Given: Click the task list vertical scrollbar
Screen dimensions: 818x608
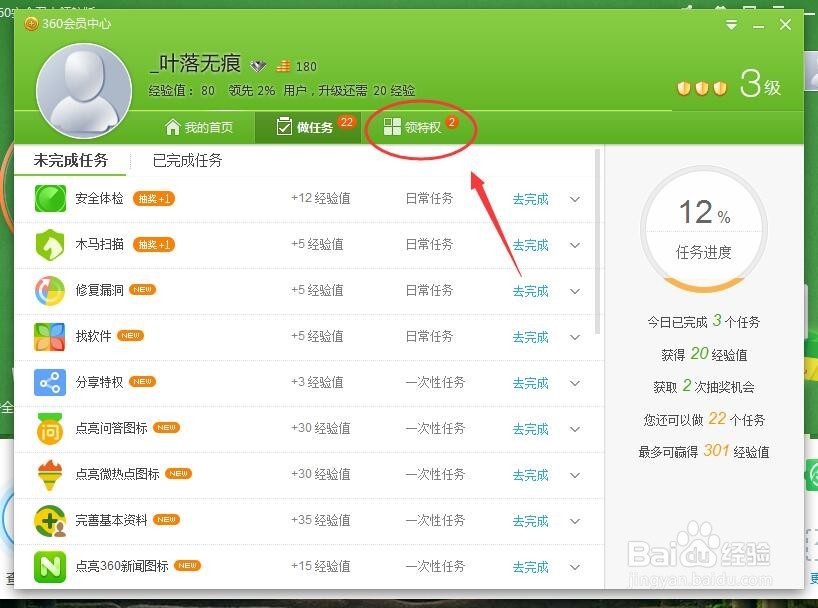Looking at the screenshot, I should [597, 241].
